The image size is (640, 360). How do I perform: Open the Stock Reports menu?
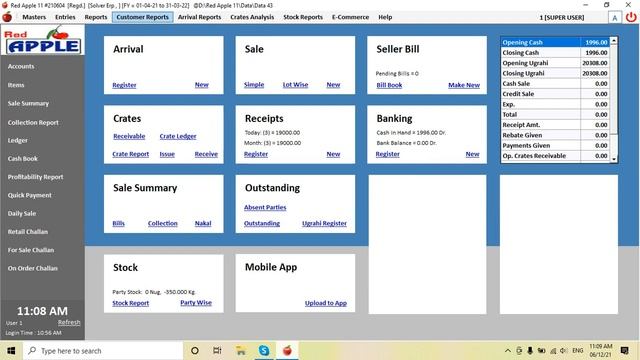303,17
